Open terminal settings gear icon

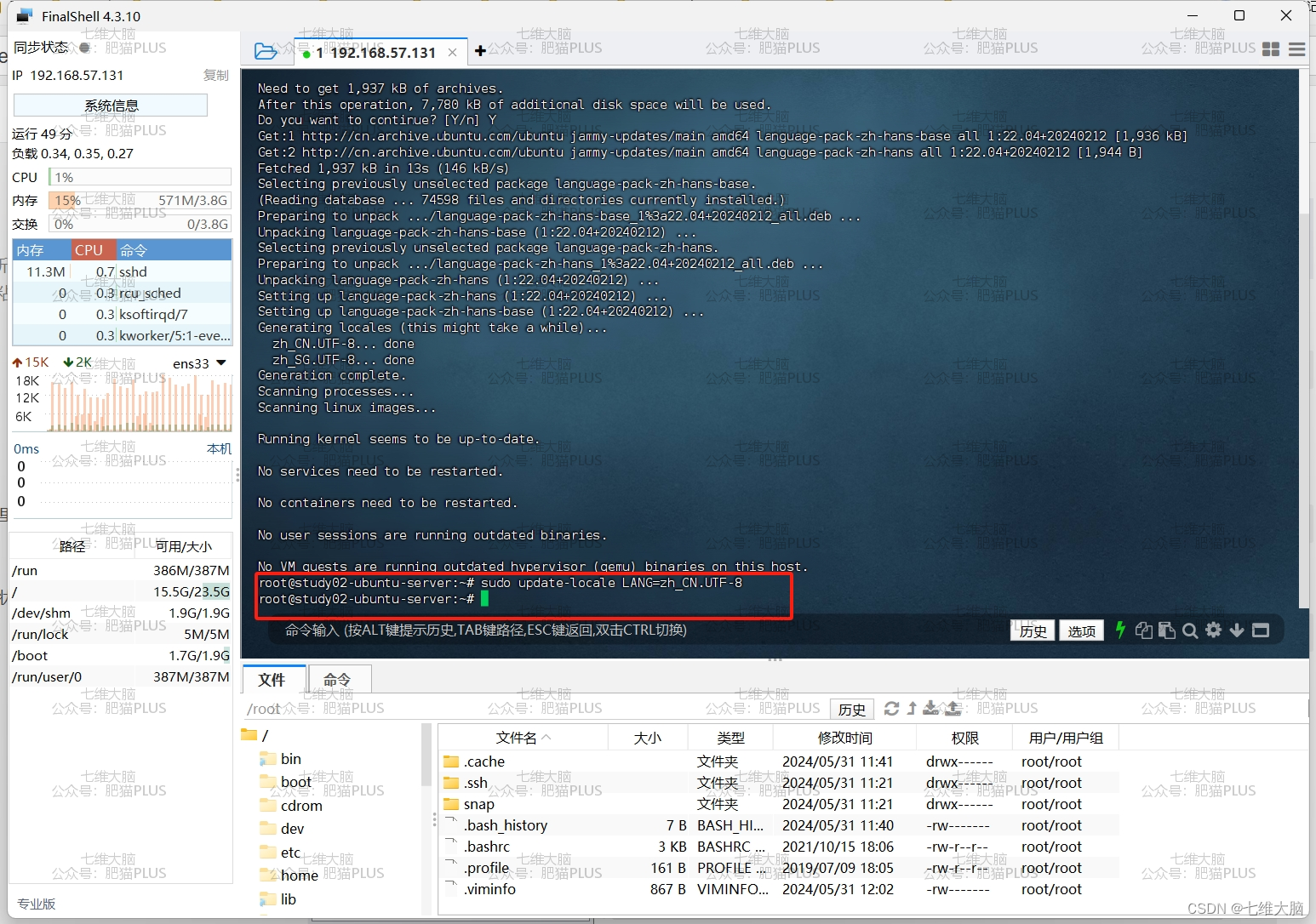point(1213,630)
